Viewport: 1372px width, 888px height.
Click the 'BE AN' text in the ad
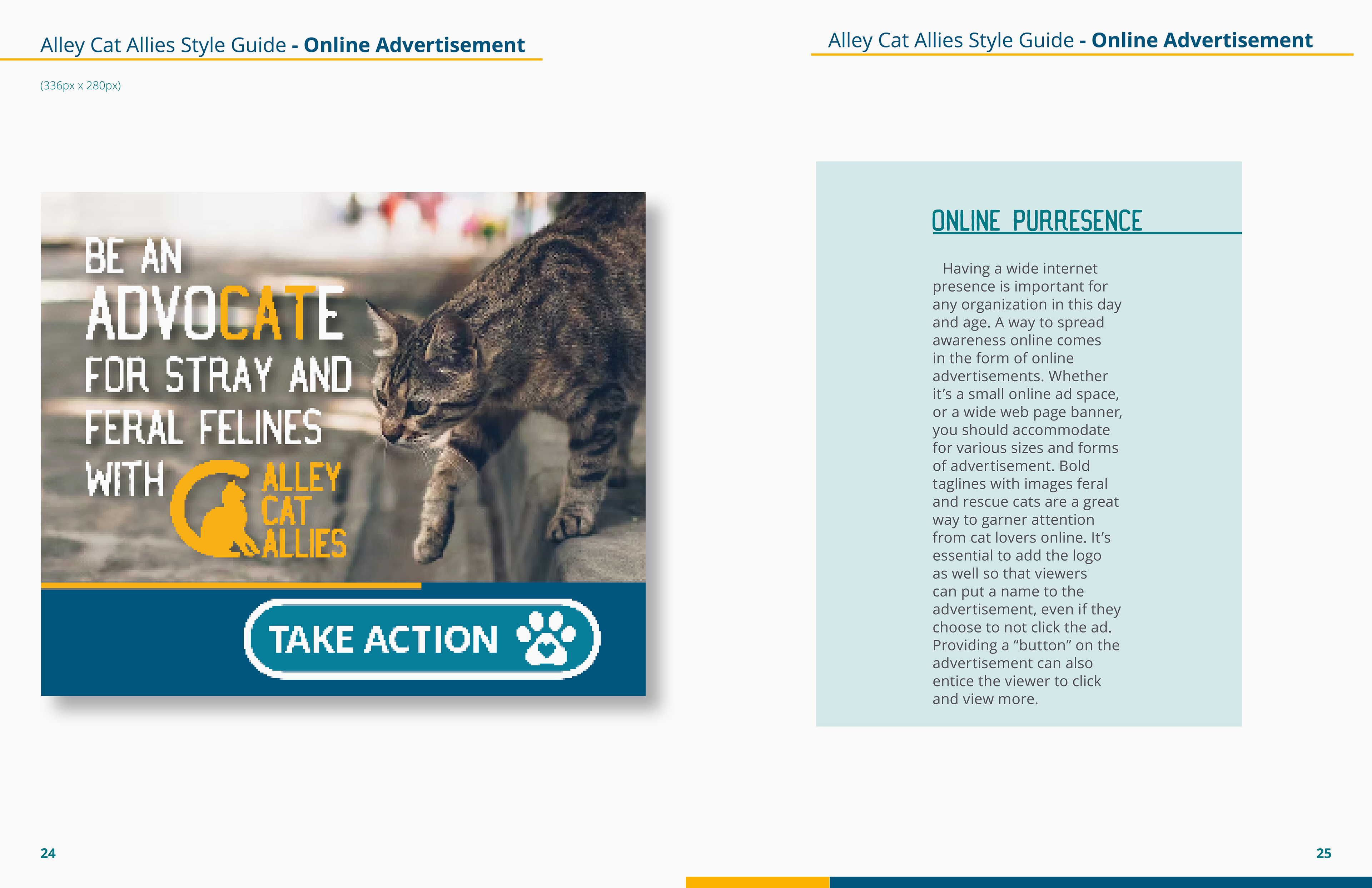tap(133, 256)
